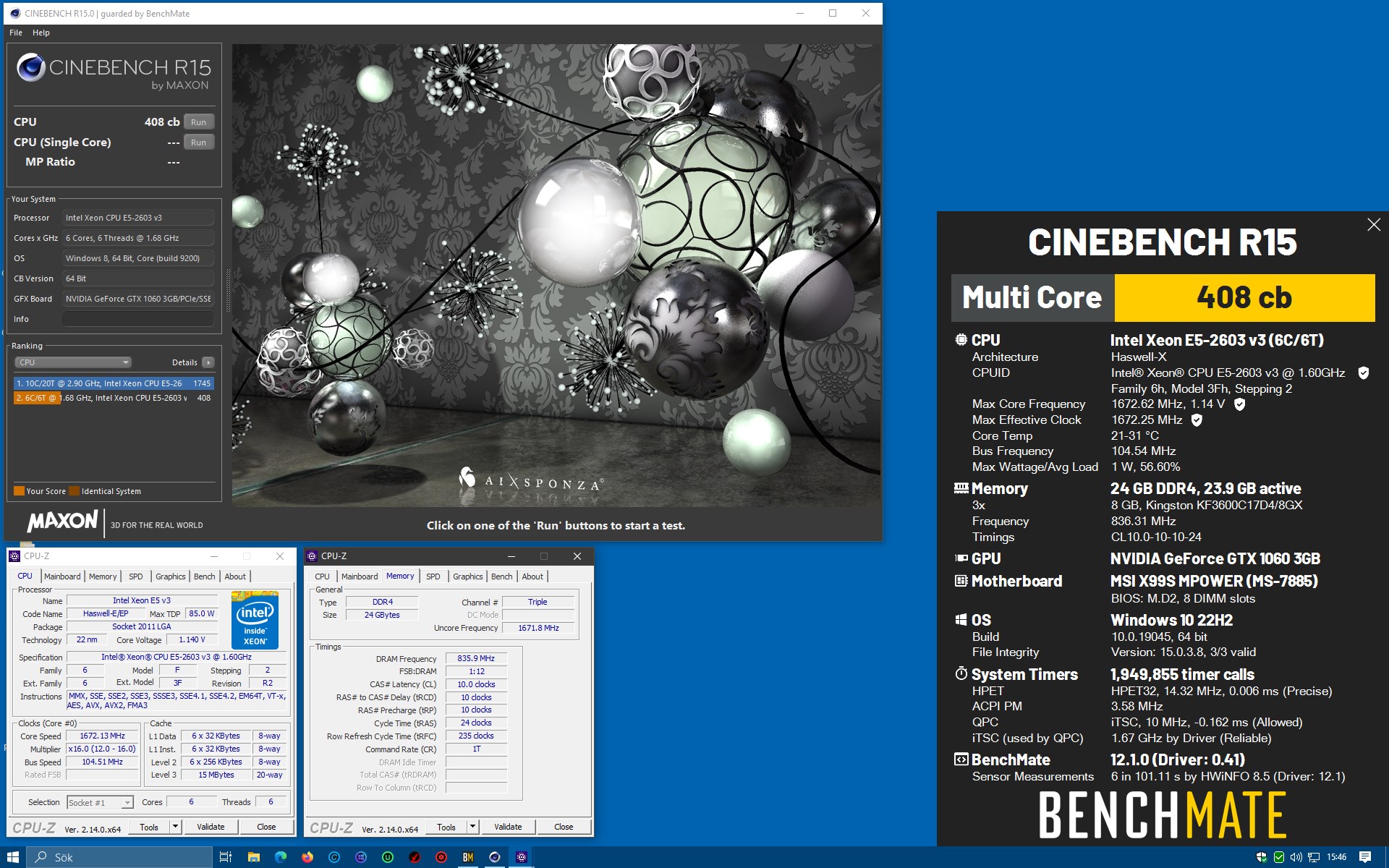Switch to Mainboard tab in left CPU-Z window

[x=62, y=576]
